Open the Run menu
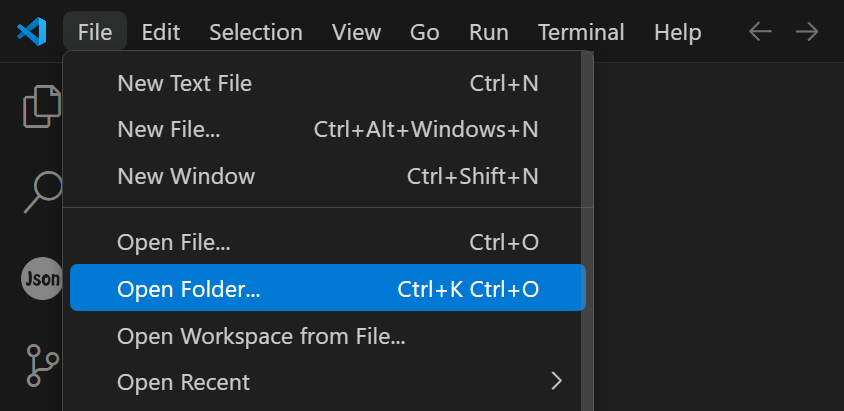Image resolution: width=844 pixels, height=411 pixels. pyautogui.click(x=489, y=32)
